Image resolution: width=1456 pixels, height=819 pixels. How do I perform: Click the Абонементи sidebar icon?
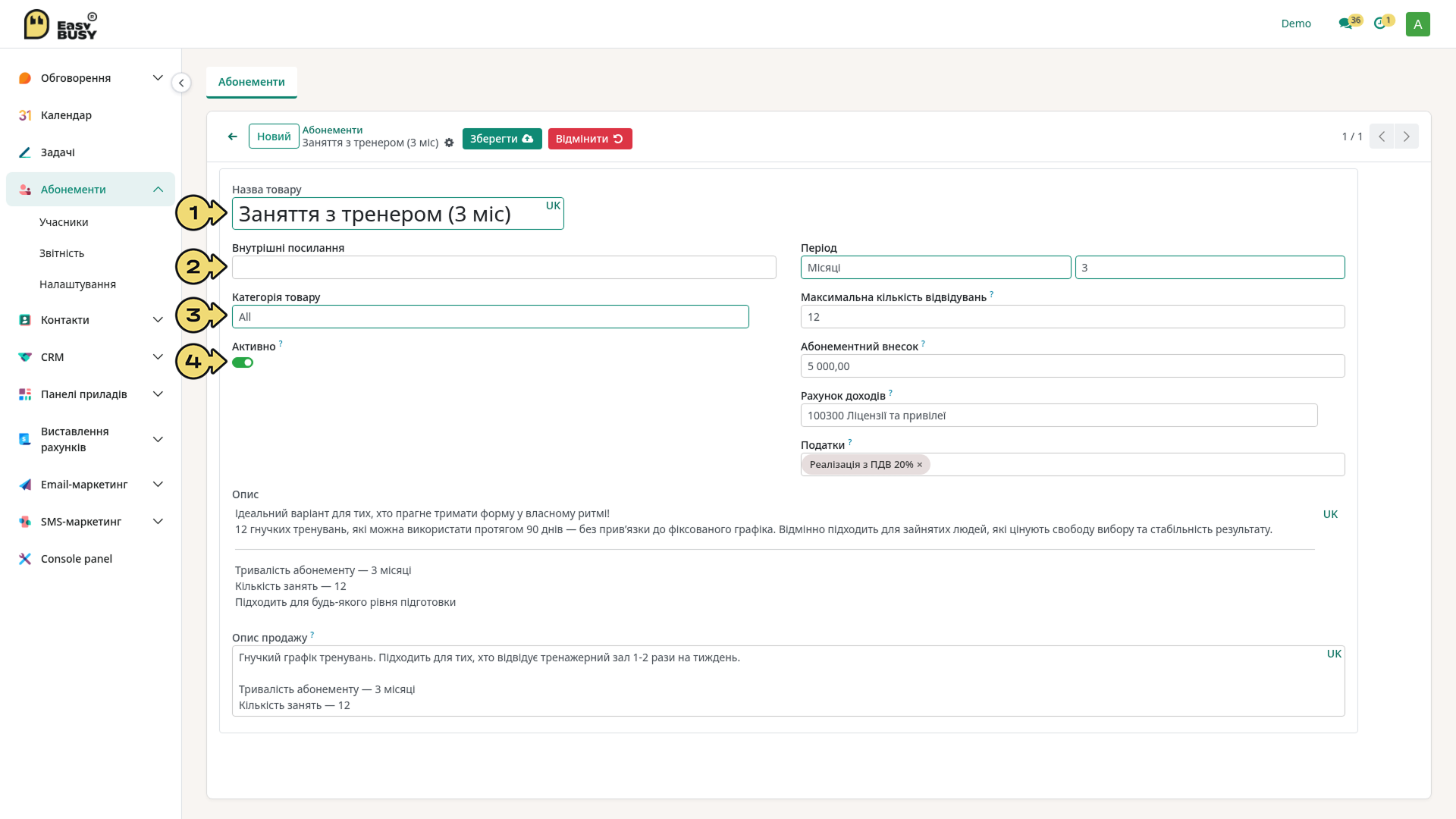click(x=25, y=190)
